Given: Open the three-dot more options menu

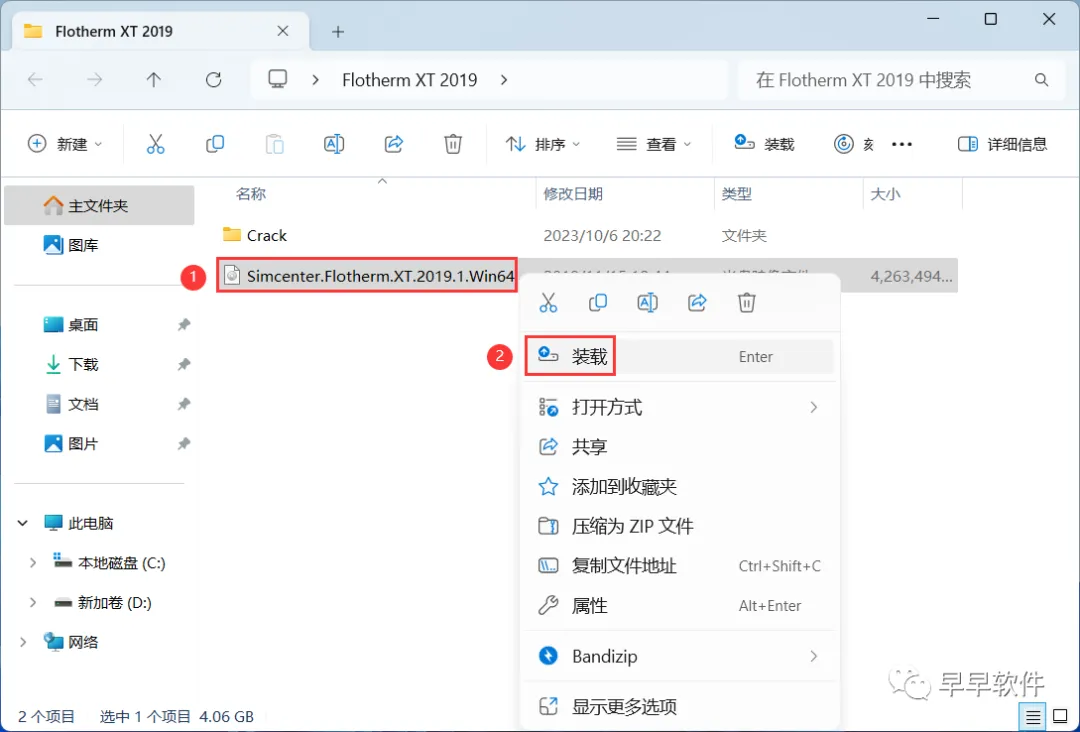Looking at the screenshot, I should [x=902, y=144].
